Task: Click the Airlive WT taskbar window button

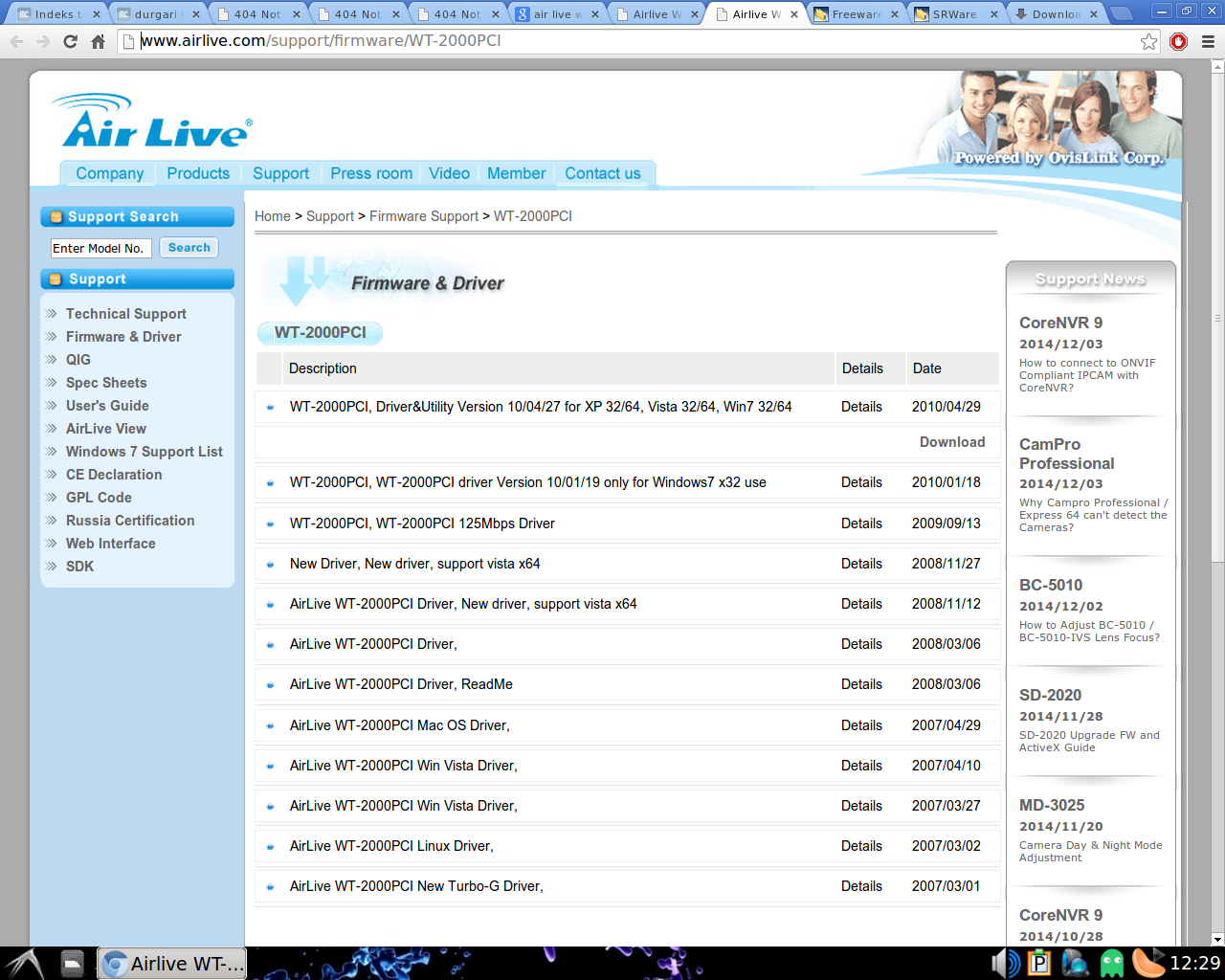Action: tap(172, 963)
